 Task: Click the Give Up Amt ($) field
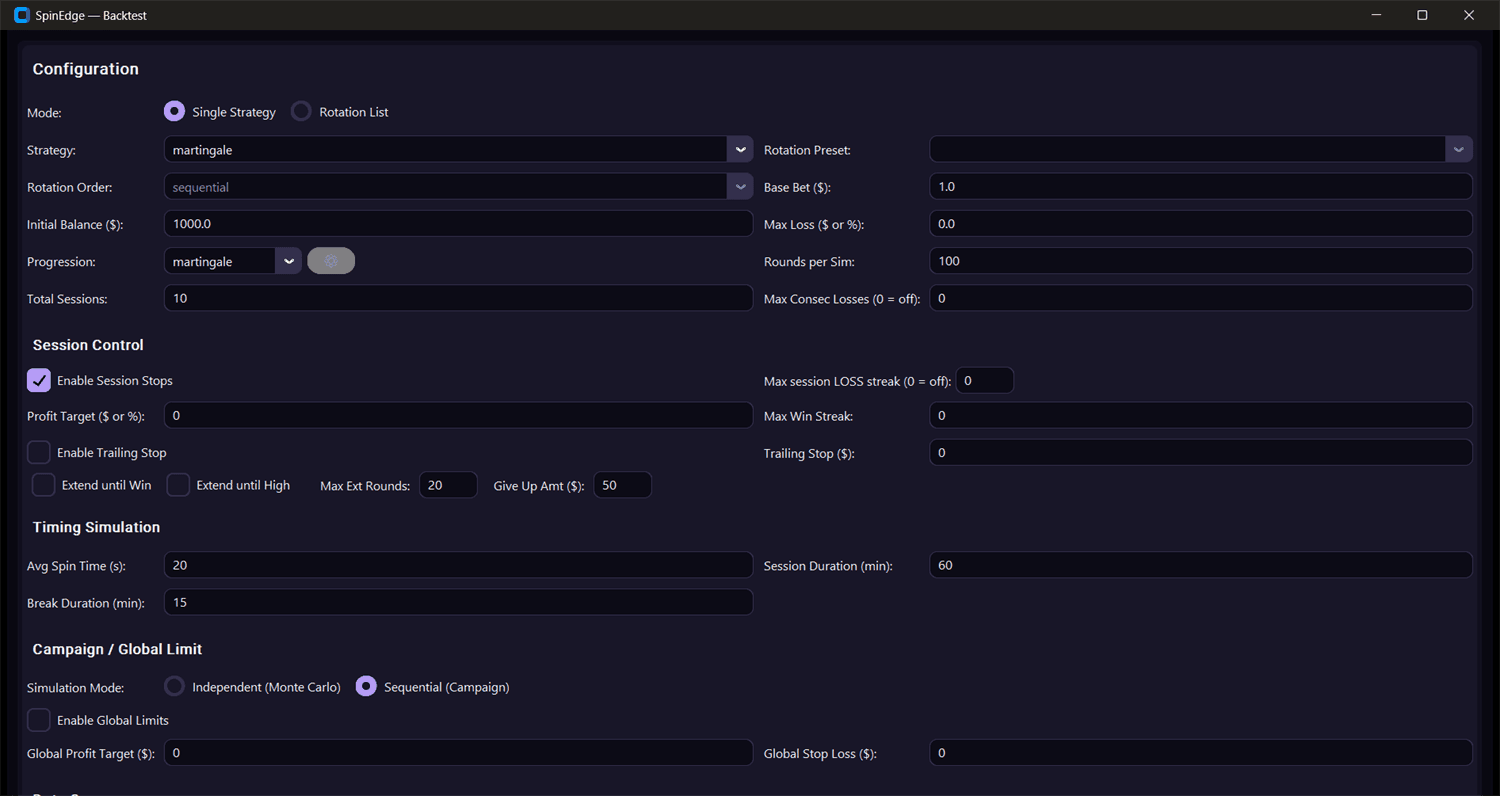[x=623, y=485]
